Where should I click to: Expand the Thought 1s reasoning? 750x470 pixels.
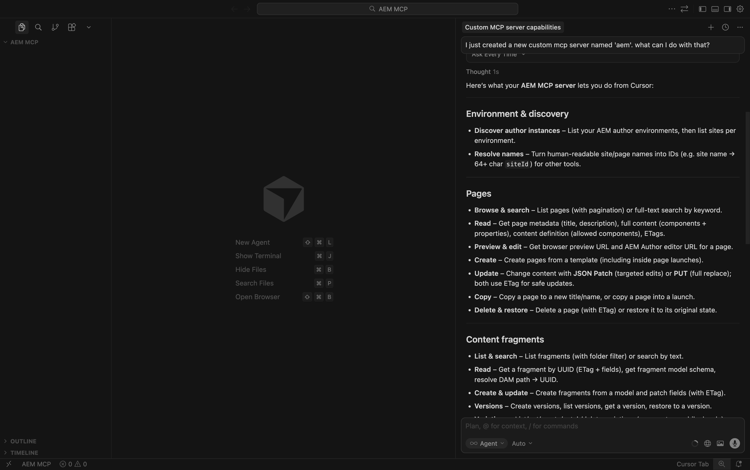tap(482, 72)
